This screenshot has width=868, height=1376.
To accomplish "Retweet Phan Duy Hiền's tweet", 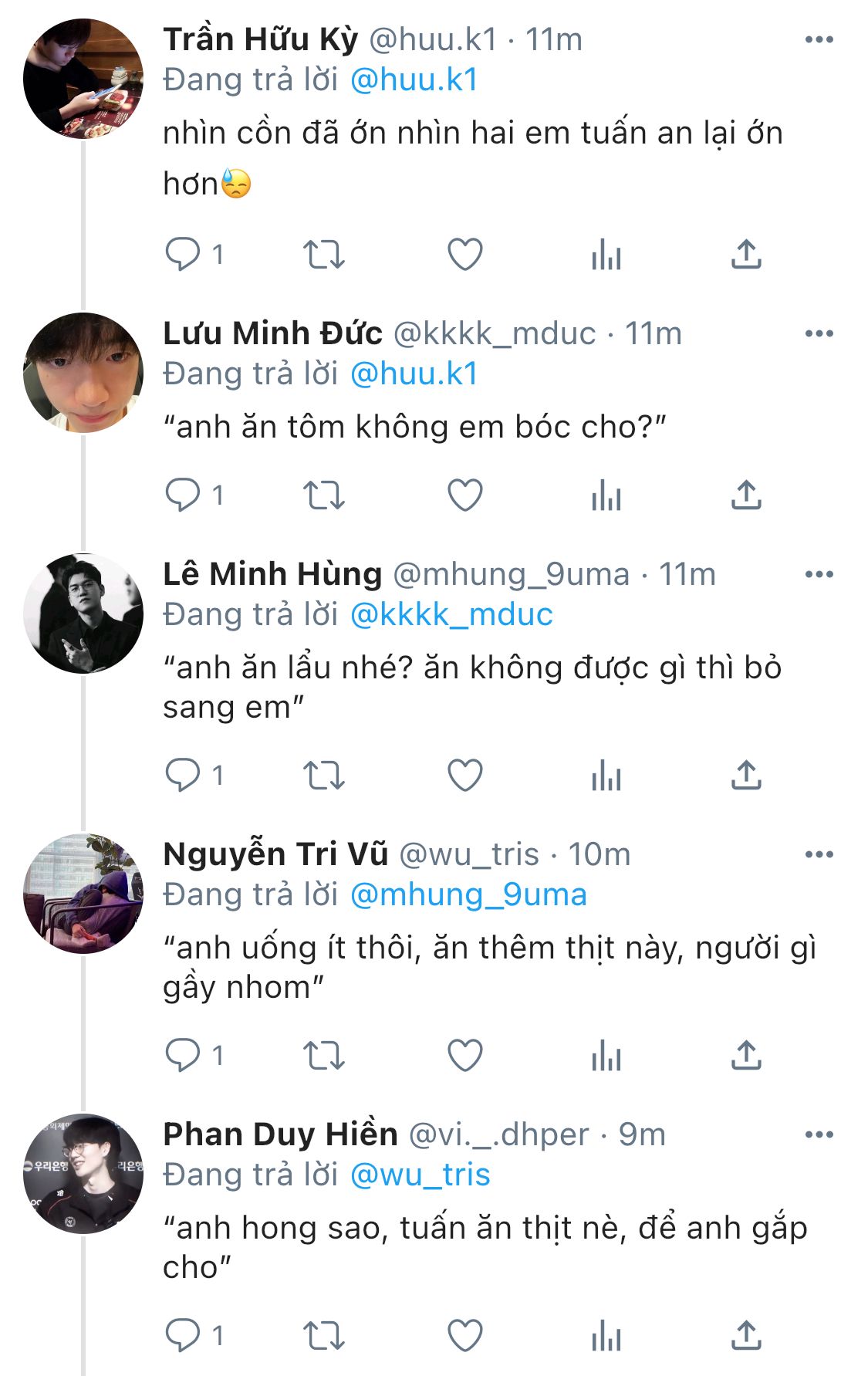I will [x=323, y=1336].
